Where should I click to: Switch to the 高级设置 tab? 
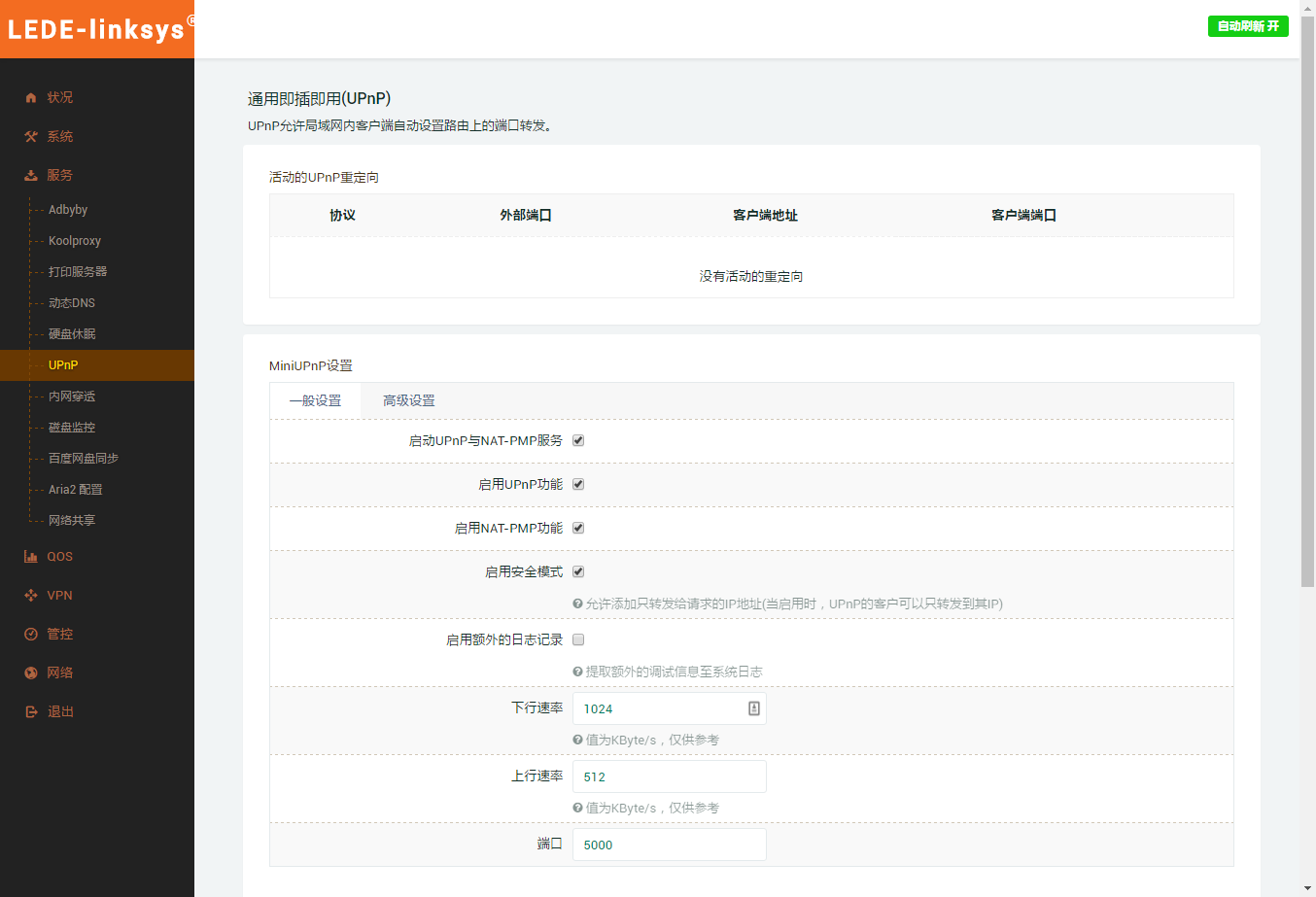[x=408, y=400]
